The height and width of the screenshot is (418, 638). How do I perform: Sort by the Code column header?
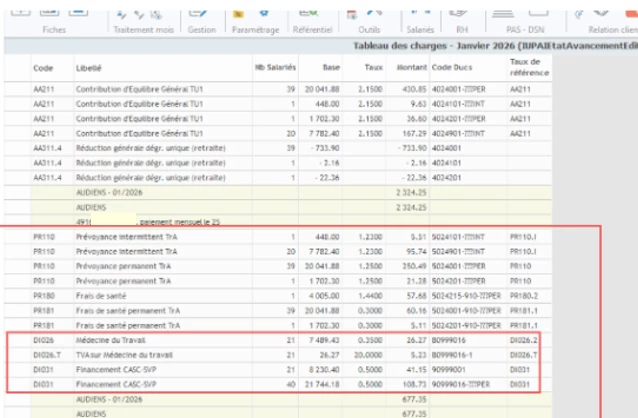coord(42,66)
